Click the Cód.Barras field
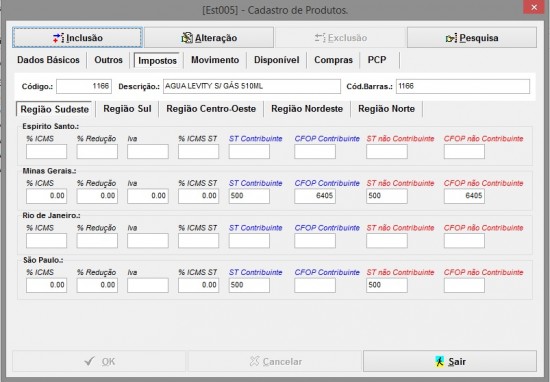This screenshot has height=382, width=550. click(x=463, y=86)
